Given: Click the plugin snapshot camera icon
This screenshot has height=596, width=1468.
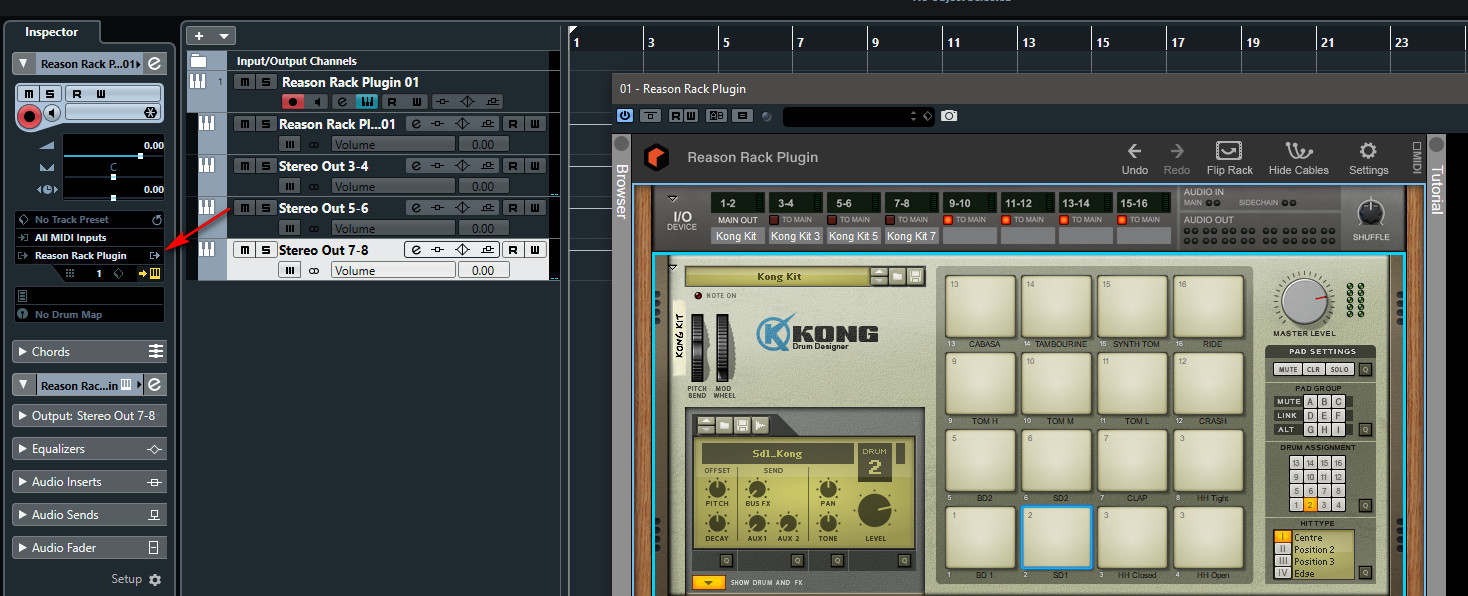Looking at the screenshot, I should (949, 116).
